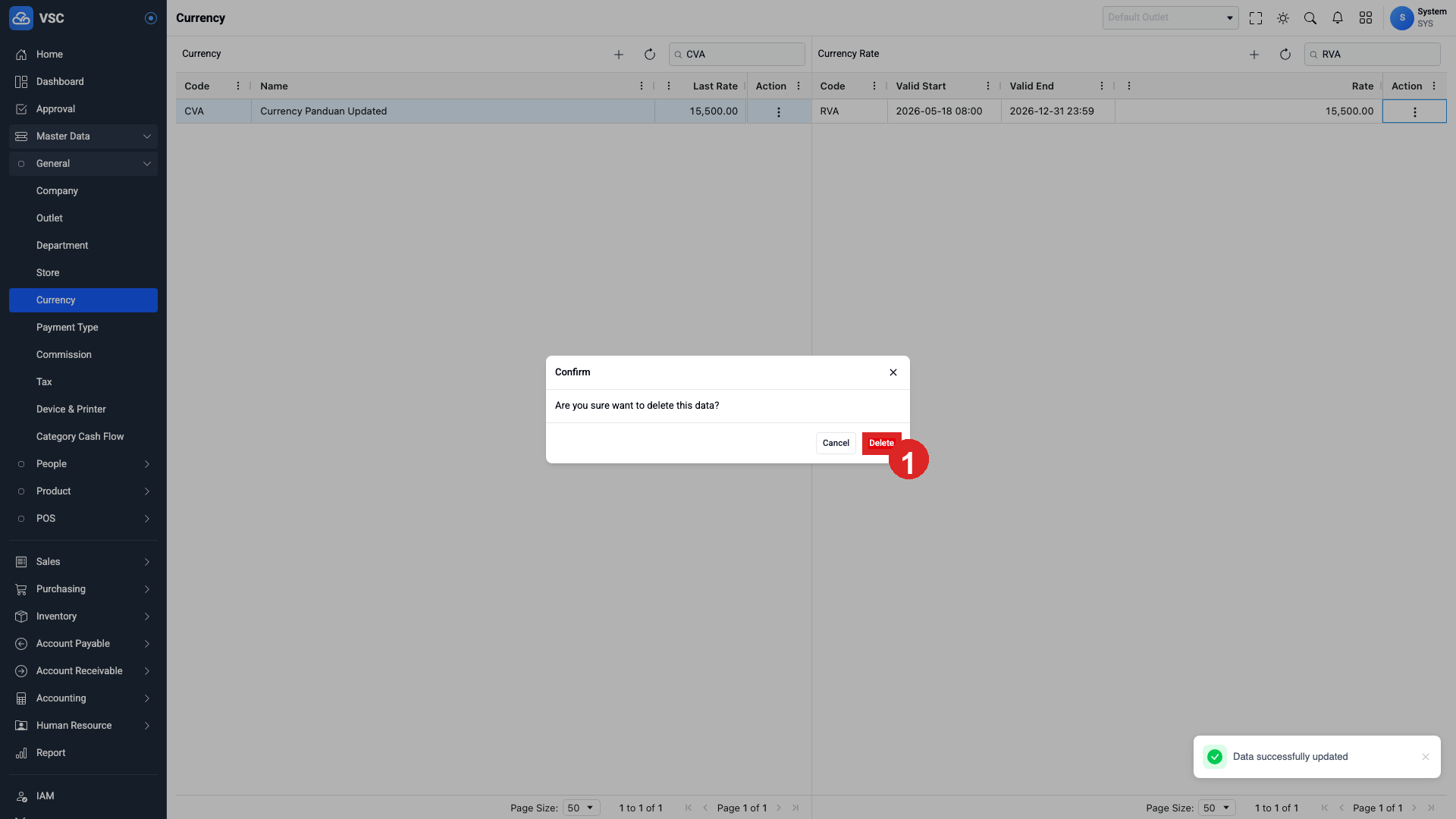
Task: Open Valid Start column menu
Action: pos(988,86)
